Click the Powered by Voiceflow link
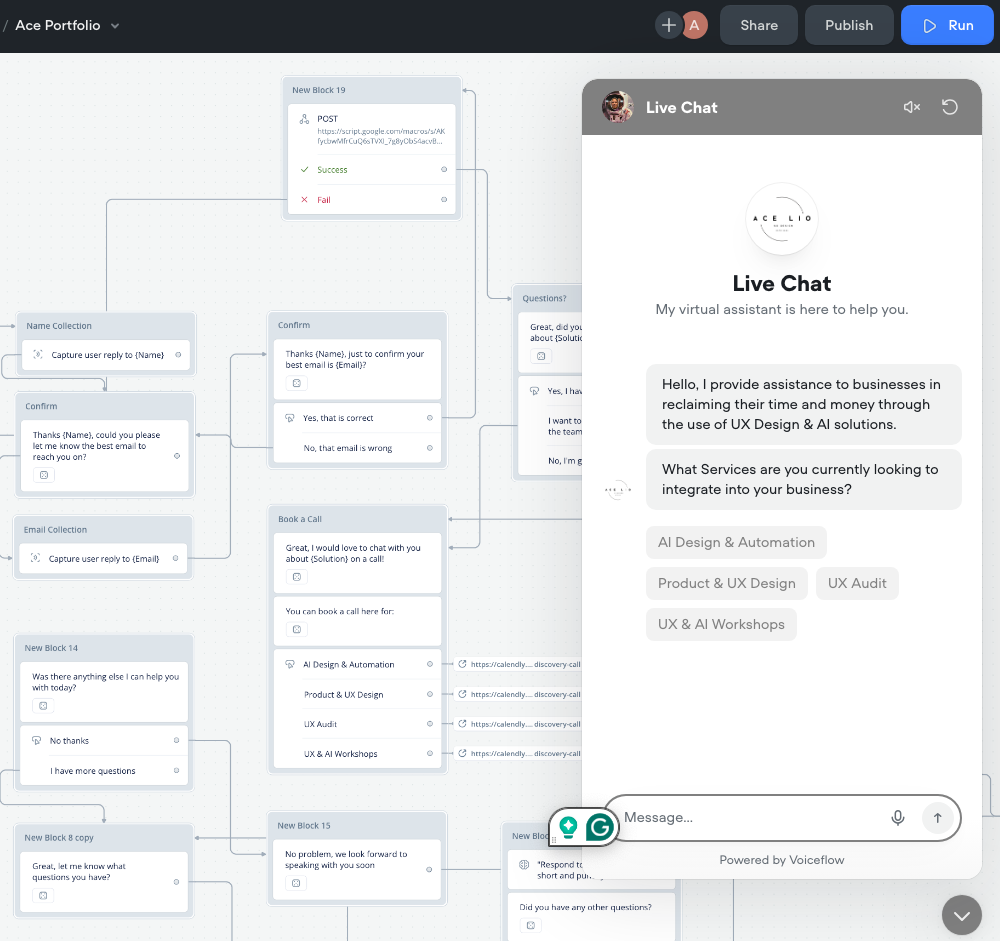The width and height of the screenshot is (1000, 941). click(781, 860)
